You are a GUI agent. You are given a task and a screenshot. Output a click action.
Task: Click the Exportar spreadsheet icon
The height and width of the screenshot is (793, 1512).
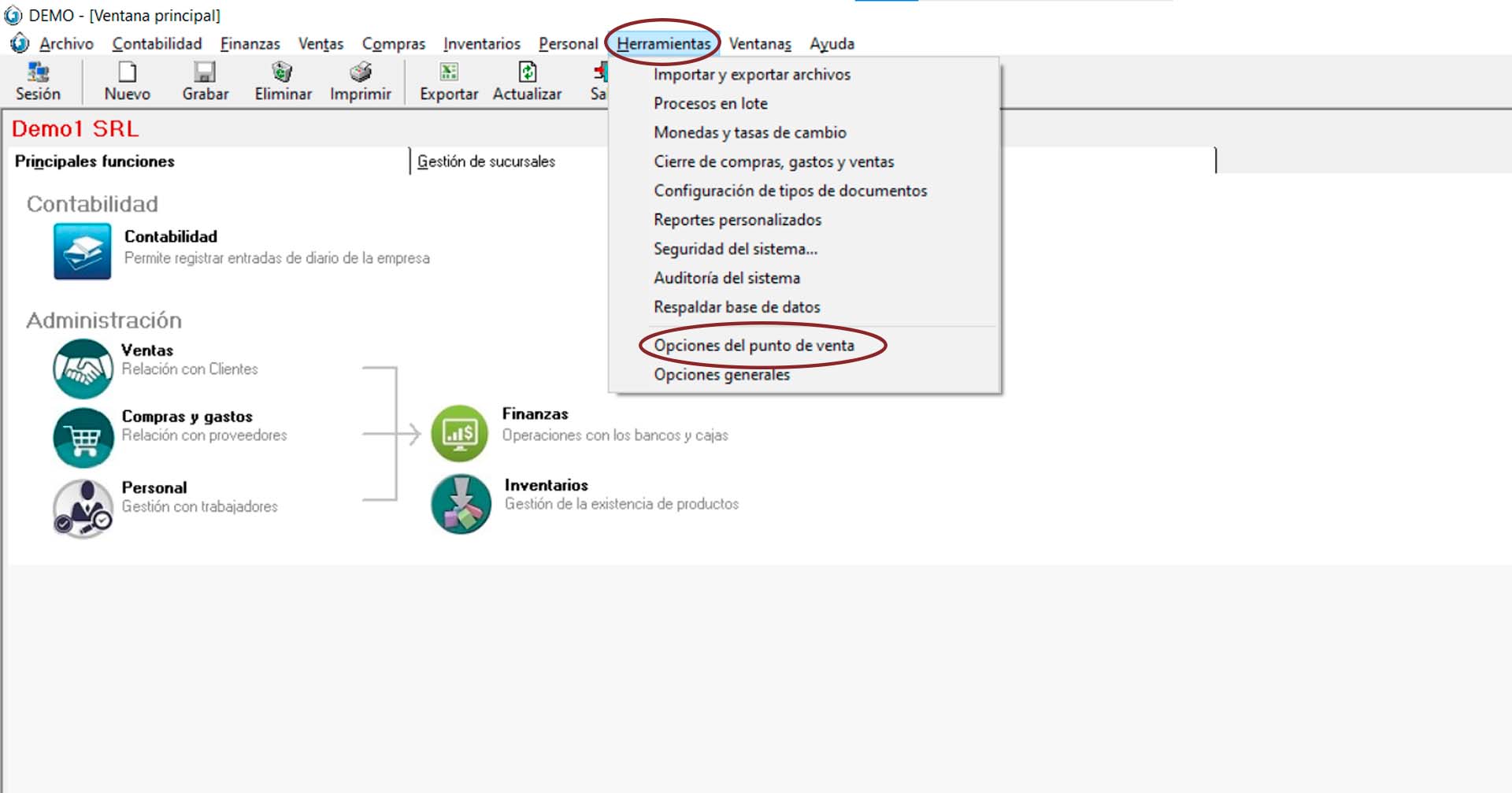tap(448, 72)
